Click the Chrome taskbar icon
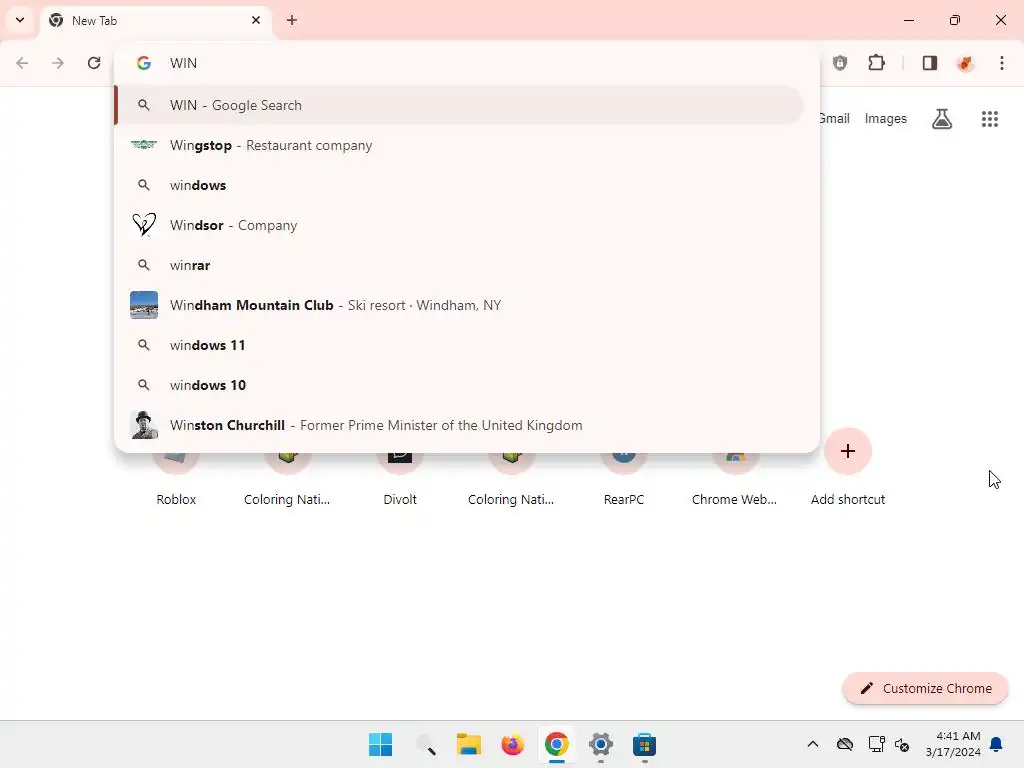The width and height of the screenshot is (1024, 768). pyautogui.click(x=556, y=744)
